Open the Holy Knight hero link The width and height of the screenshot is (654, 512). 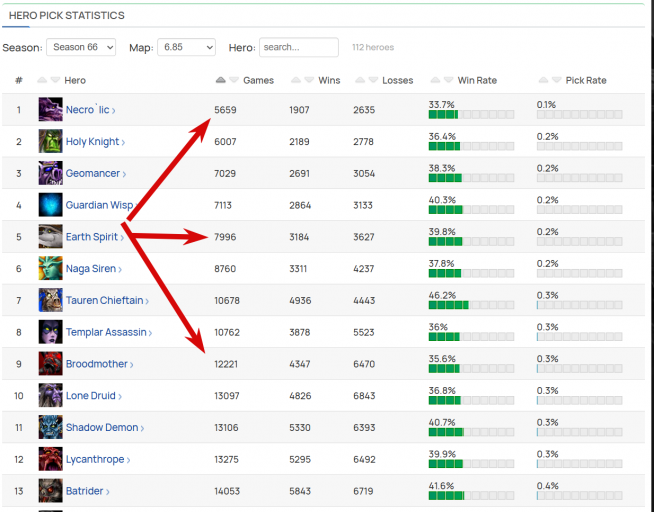point(96,142)
